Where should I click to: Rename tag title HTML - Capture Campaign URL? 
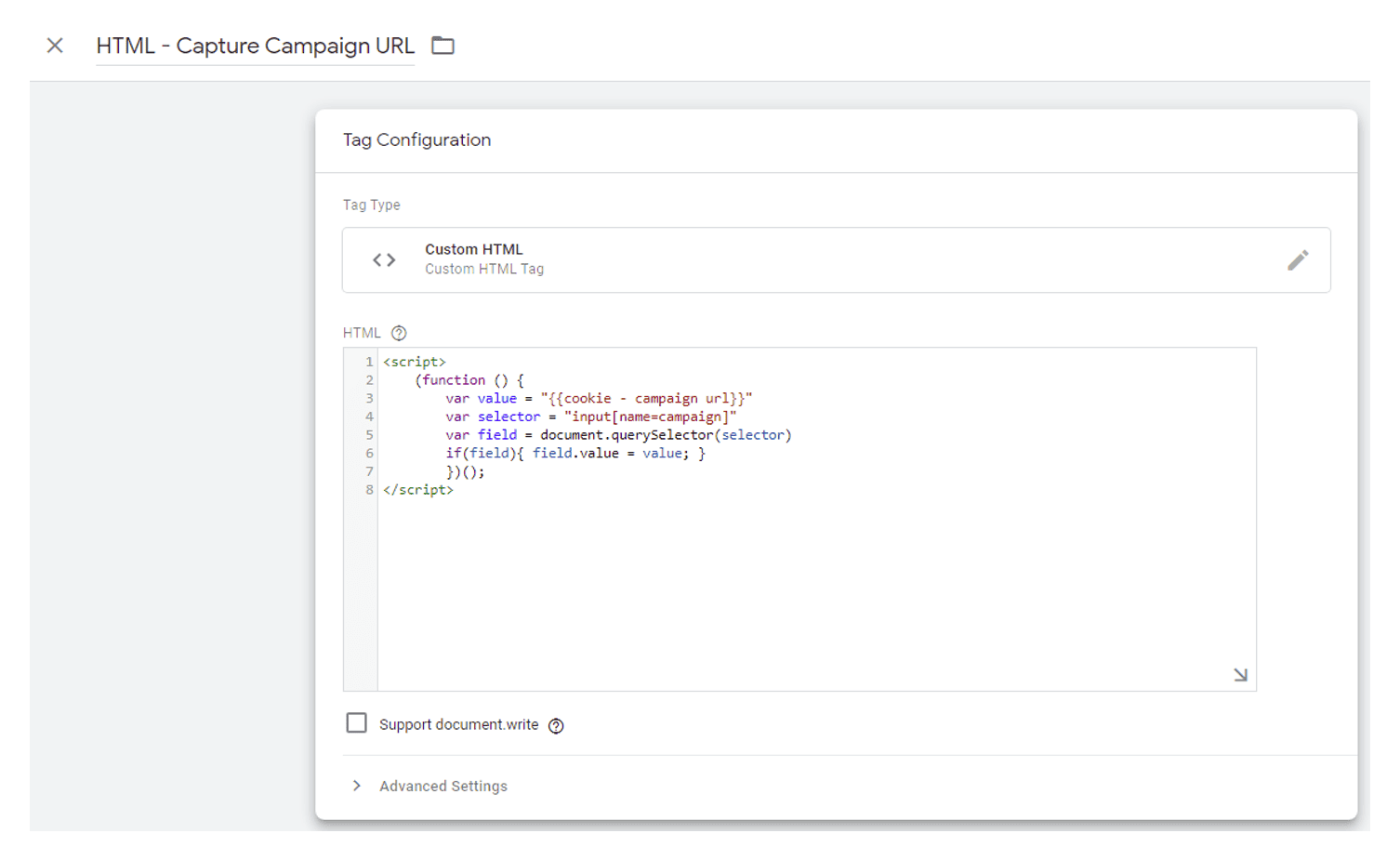click(255, 46)
